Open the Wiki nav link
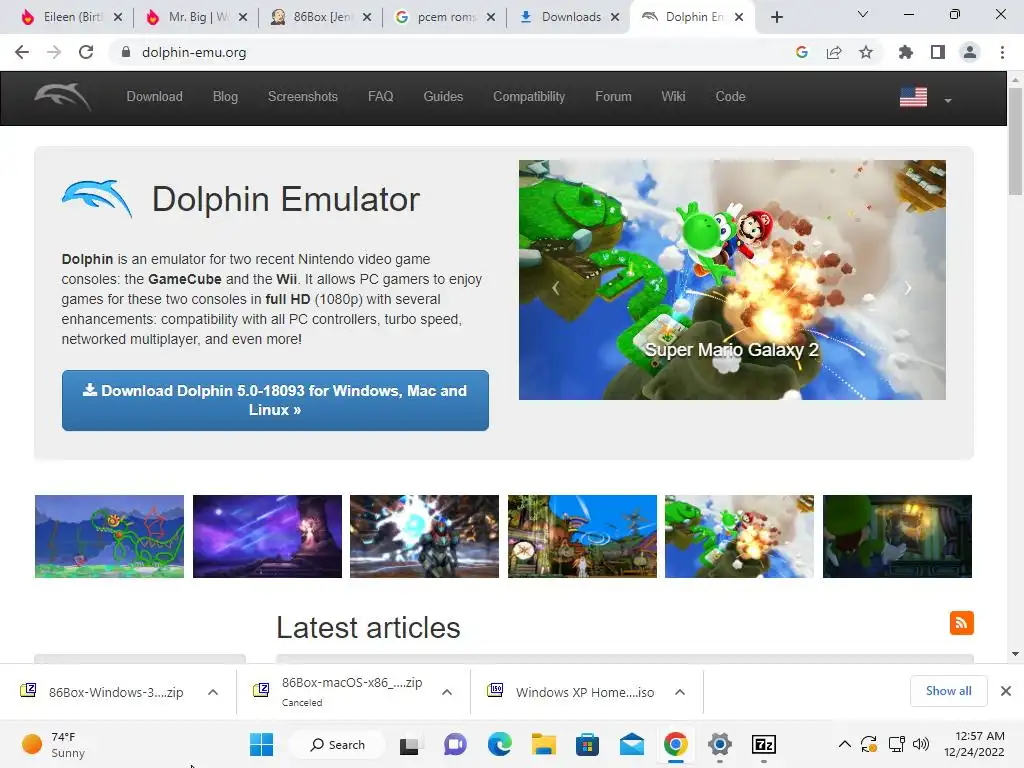 coord(673,97)
